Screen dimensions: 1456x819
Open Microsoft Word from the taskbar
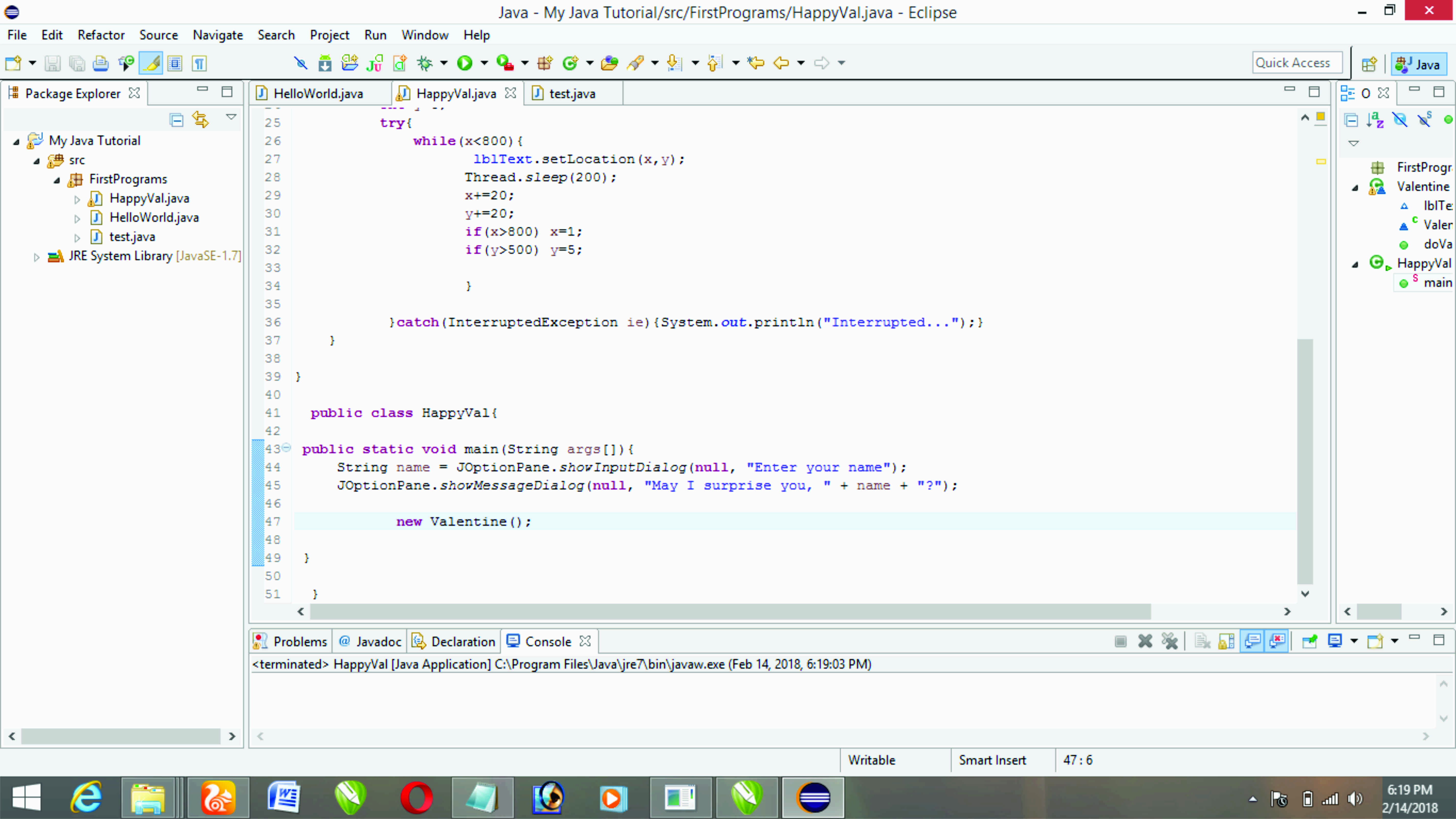(284, 798)
